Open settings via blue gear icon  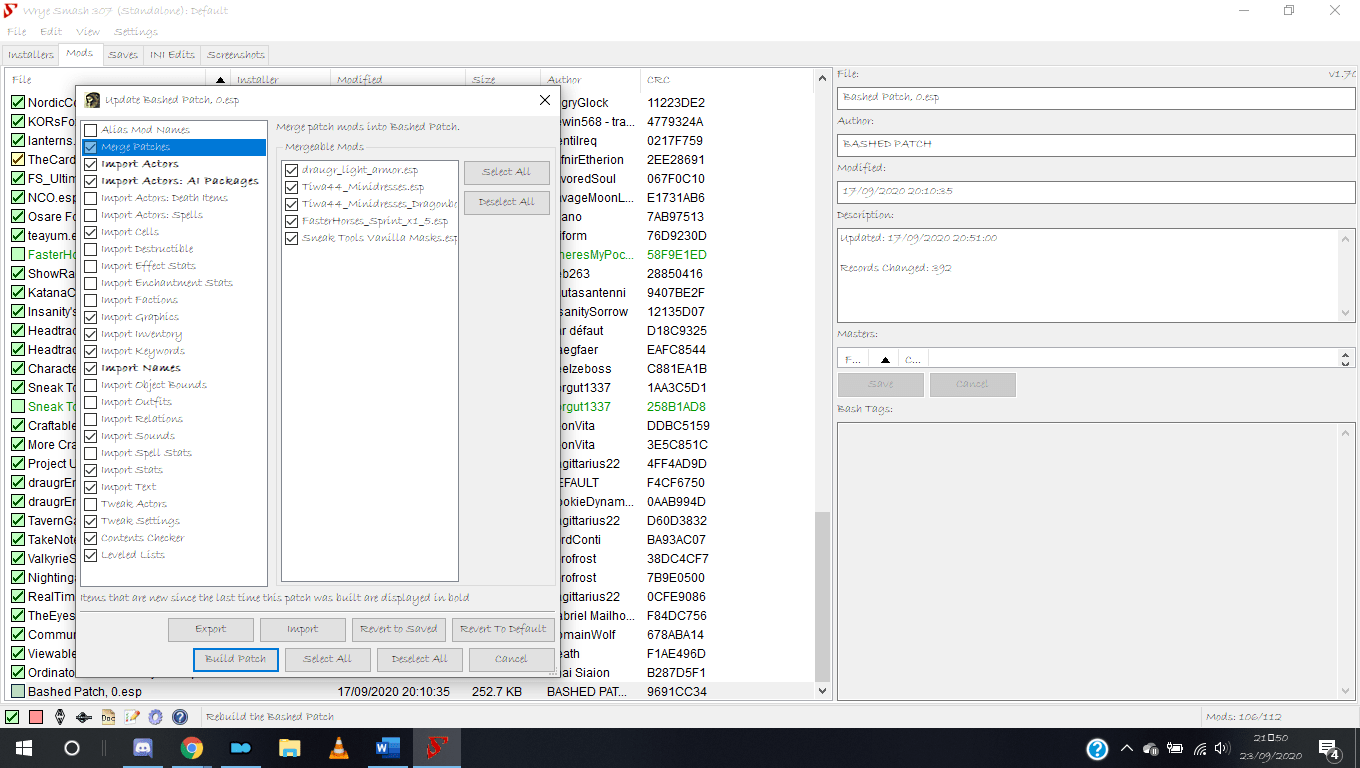[x=155, y=717]
